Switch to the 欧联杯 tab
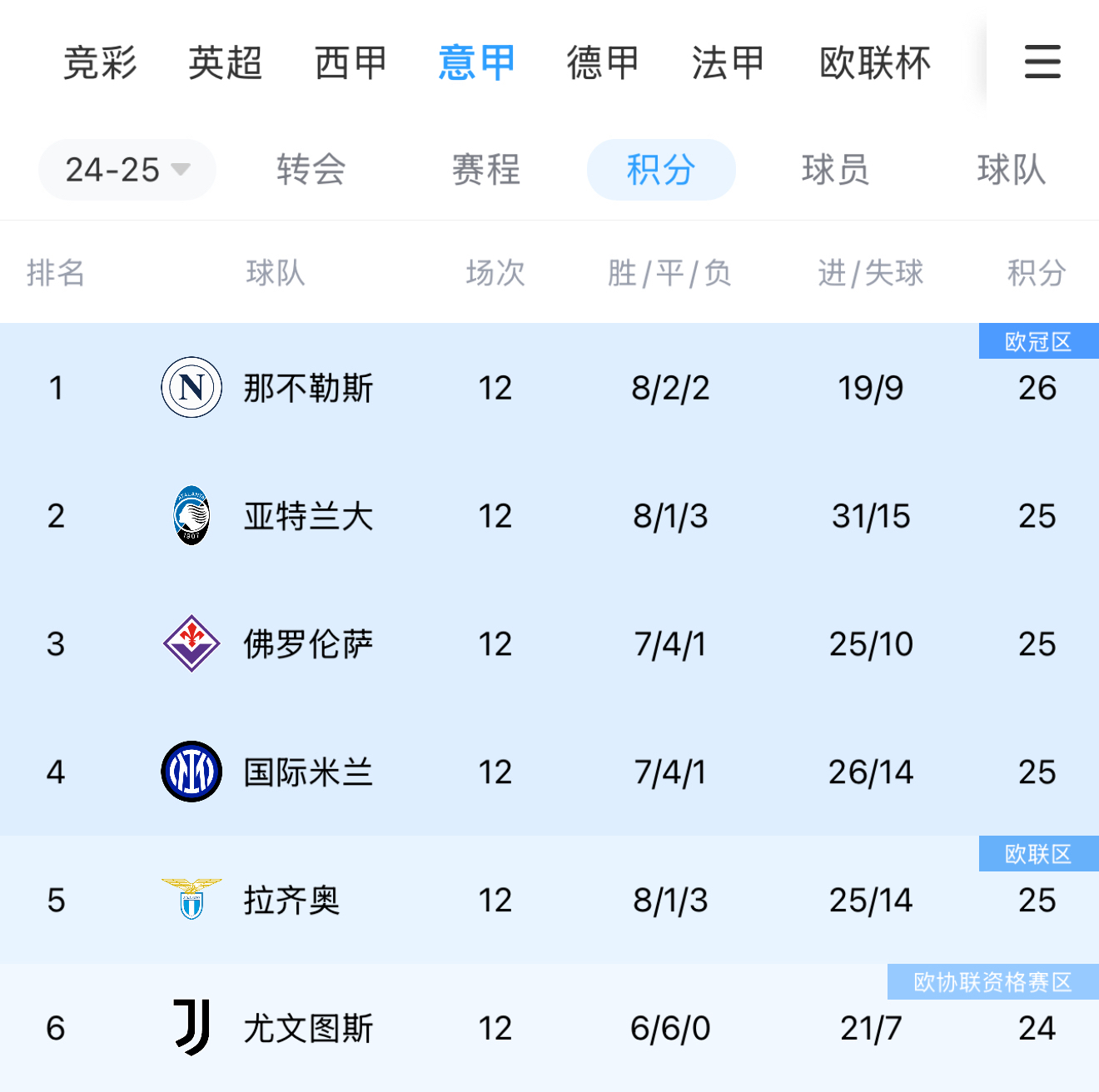Screen dimensions: 1099x1092 (x=873, y=63)
